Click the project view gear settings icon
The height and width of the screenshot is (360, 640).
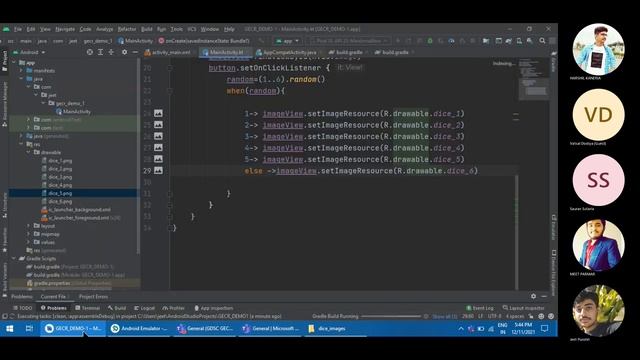(x=124, y=52)
